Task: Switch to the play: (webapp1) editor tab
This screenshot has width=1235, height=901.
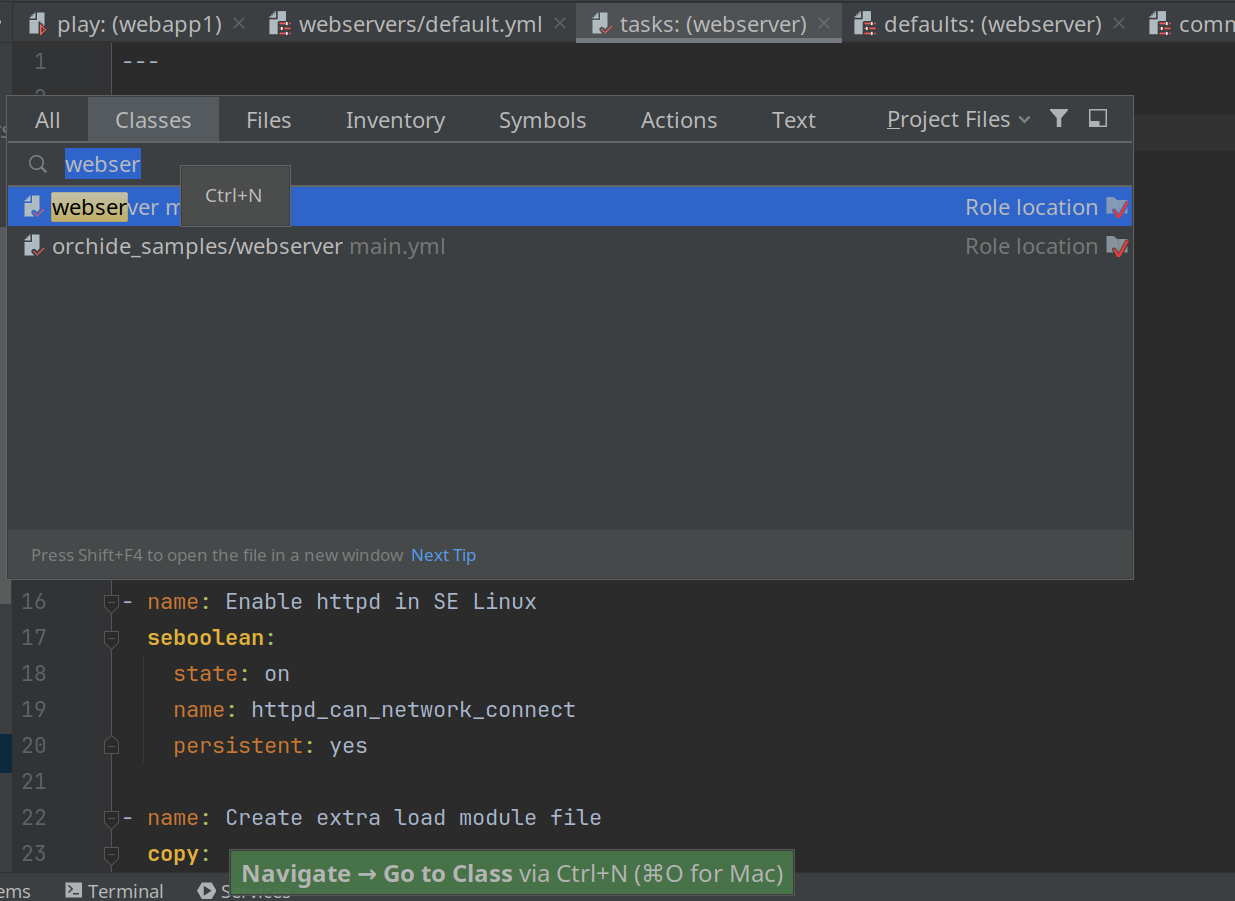Action: coord(139,24)
